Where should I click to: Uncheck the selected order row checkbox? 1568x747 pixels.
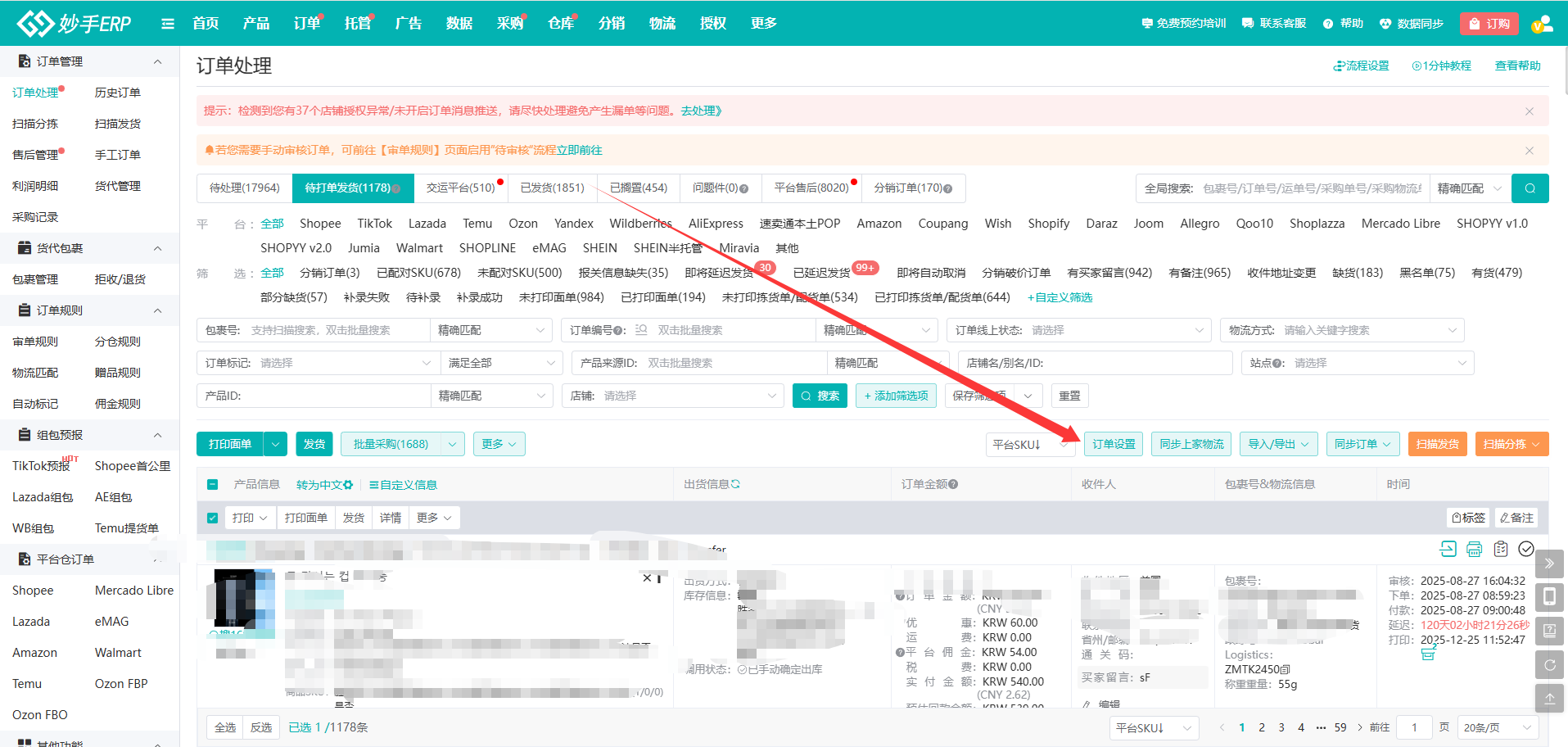coord(213,518)
